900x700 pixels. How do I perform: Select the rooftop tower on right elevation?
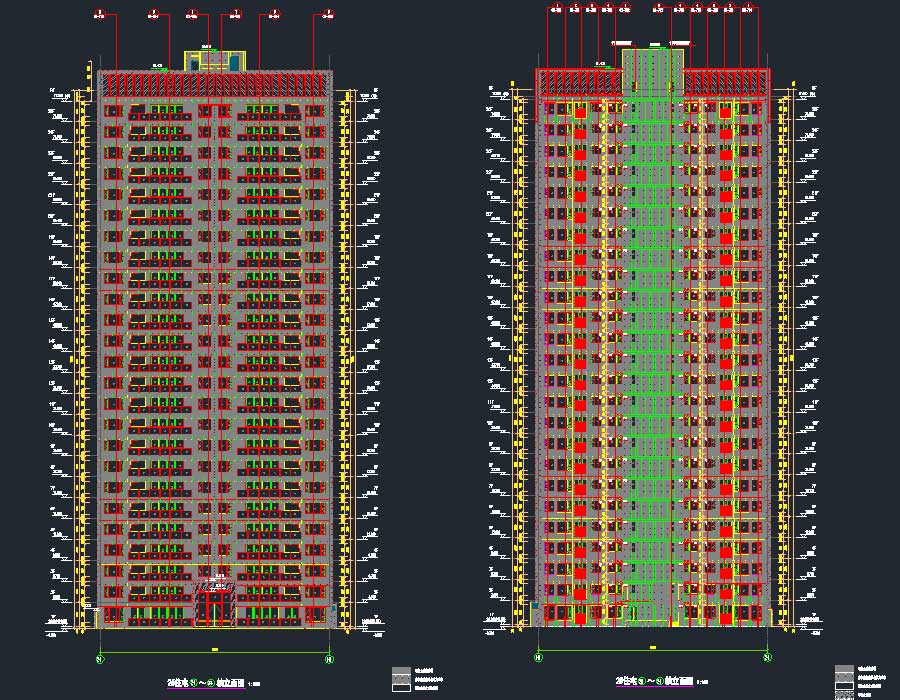point(653,70)
